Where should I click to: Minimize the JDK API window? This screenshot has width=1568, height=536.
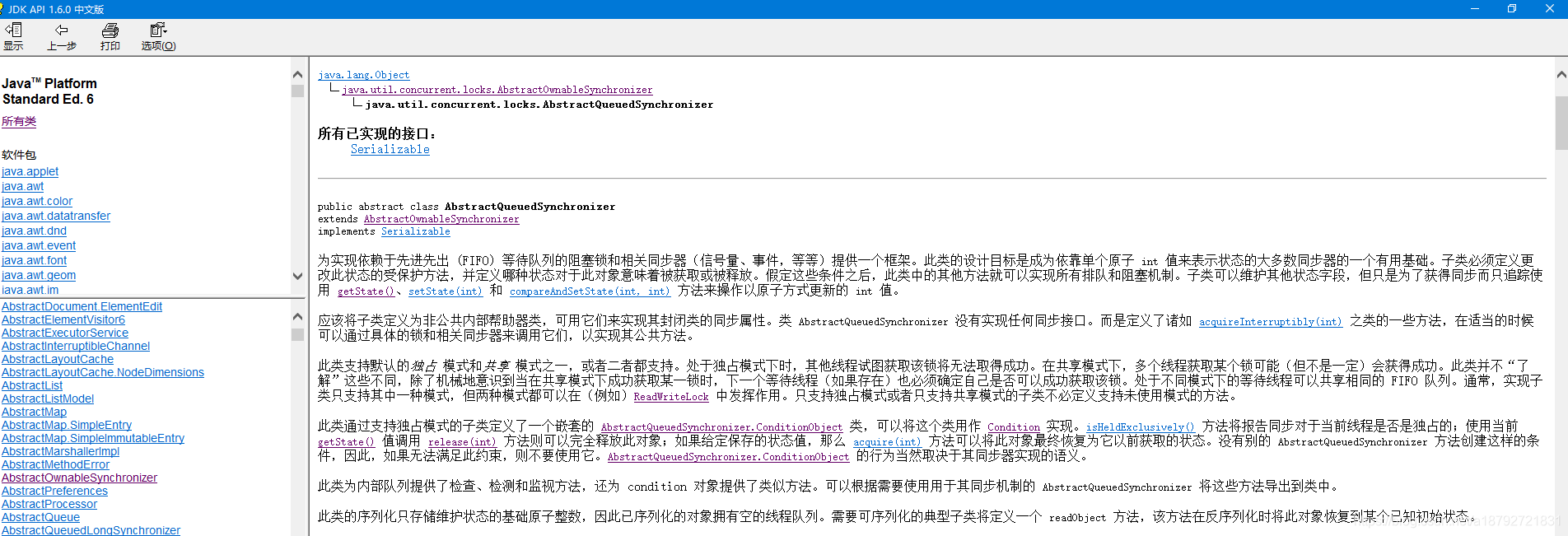click(1474, 9)
